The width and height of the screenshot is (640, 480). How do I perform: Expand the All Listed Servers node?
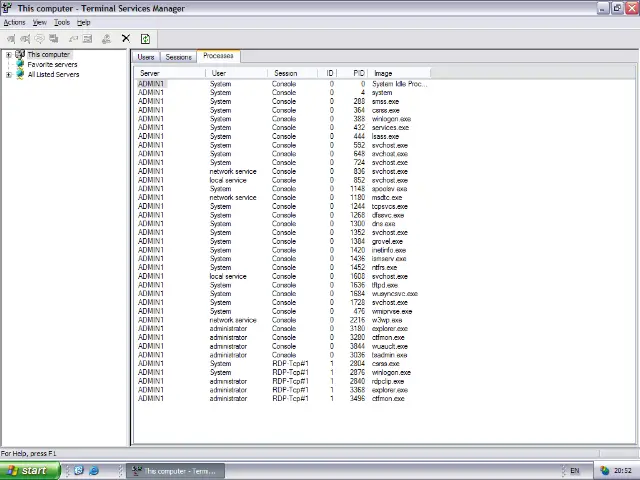point(9,75)
